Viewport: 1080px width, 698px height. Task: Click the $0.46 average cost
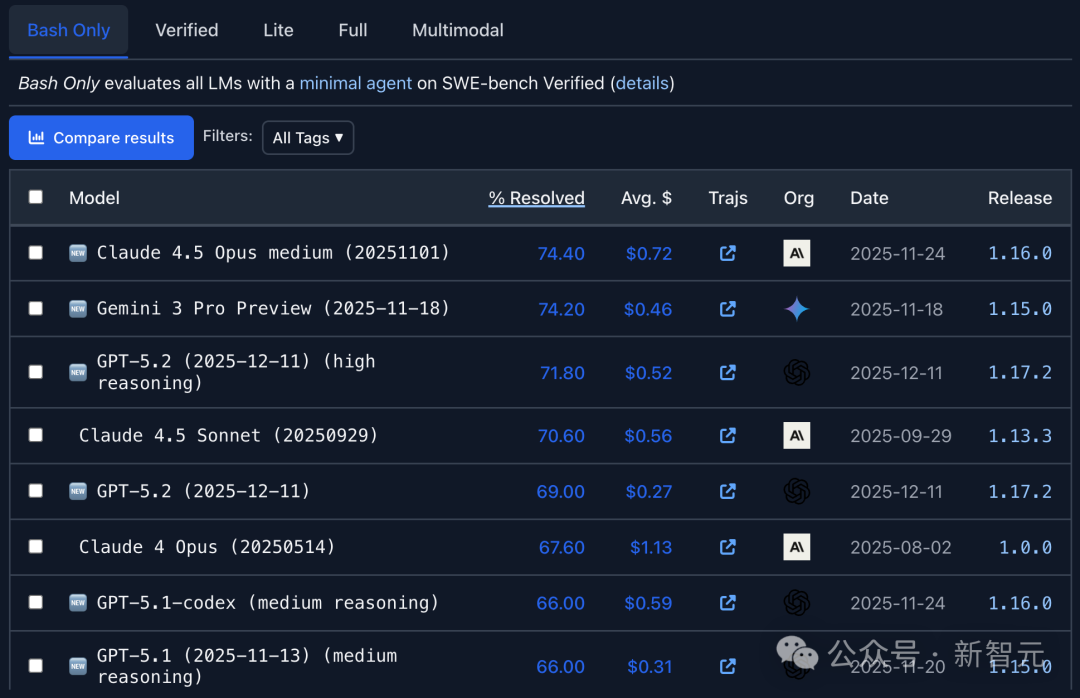[648, 309]
